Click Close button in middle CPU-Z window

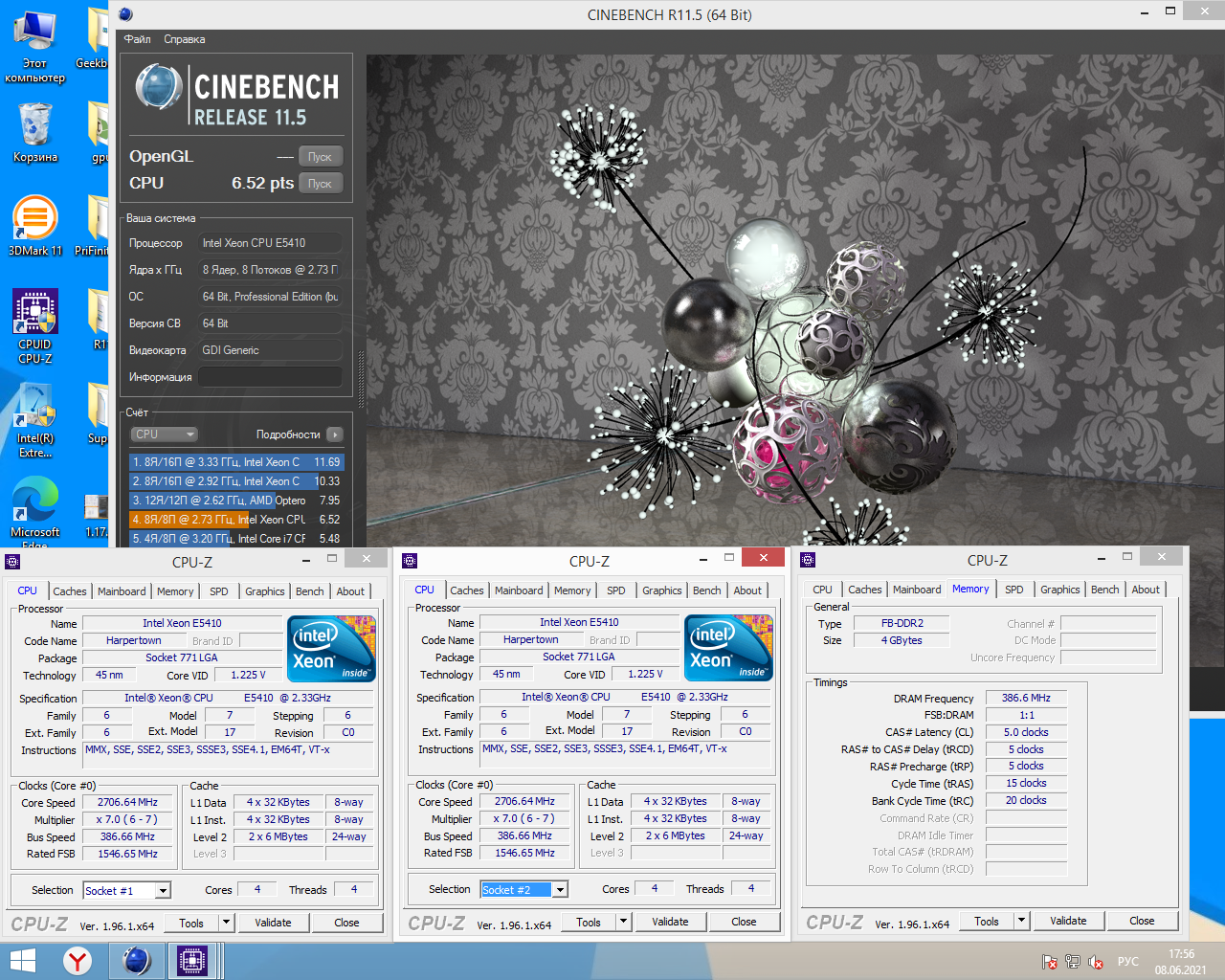tap(744, 922)
